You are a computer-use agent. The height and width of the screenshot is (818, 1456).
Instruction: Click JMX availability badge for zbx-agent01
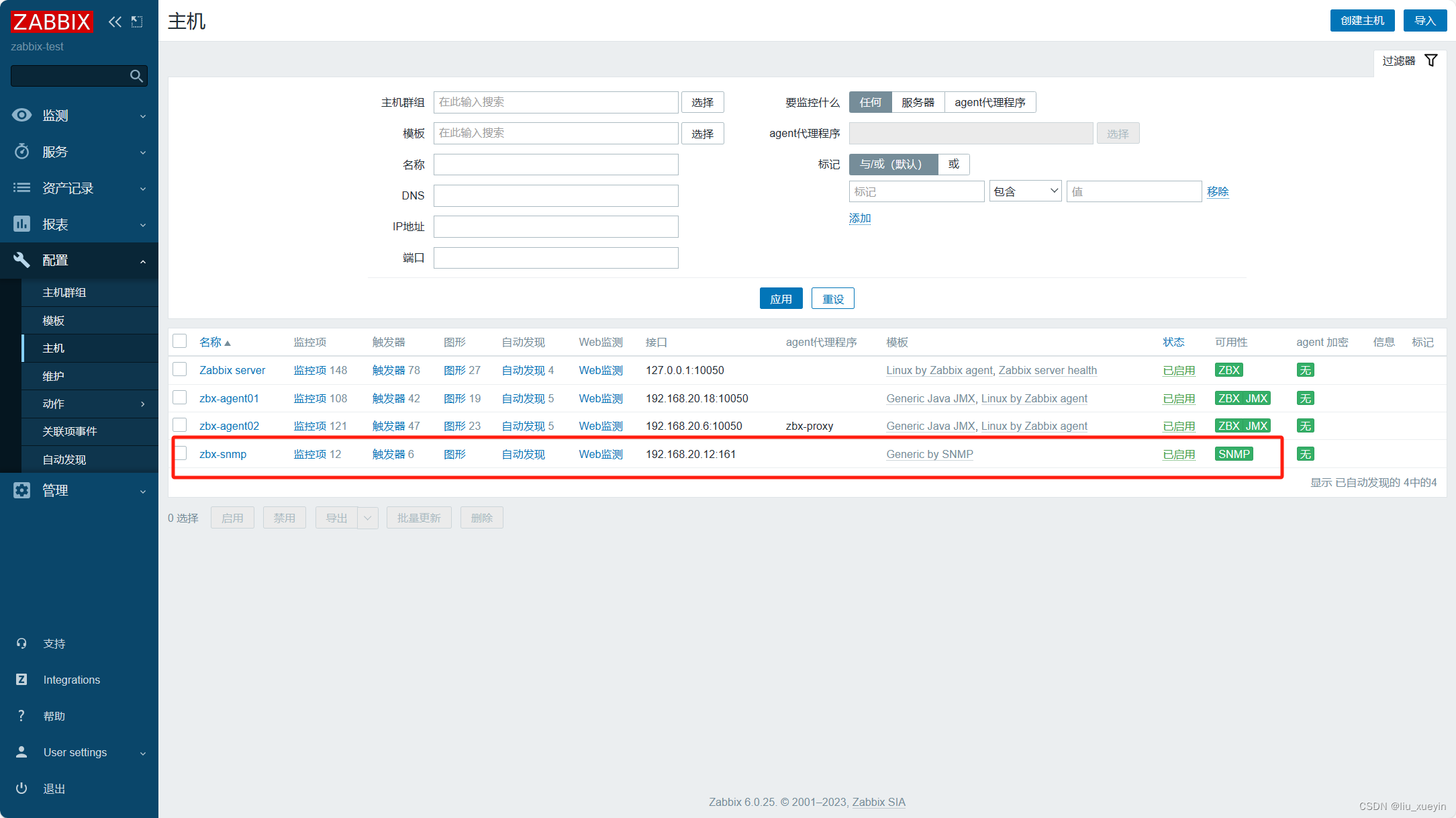click(x=1257, y=398)
